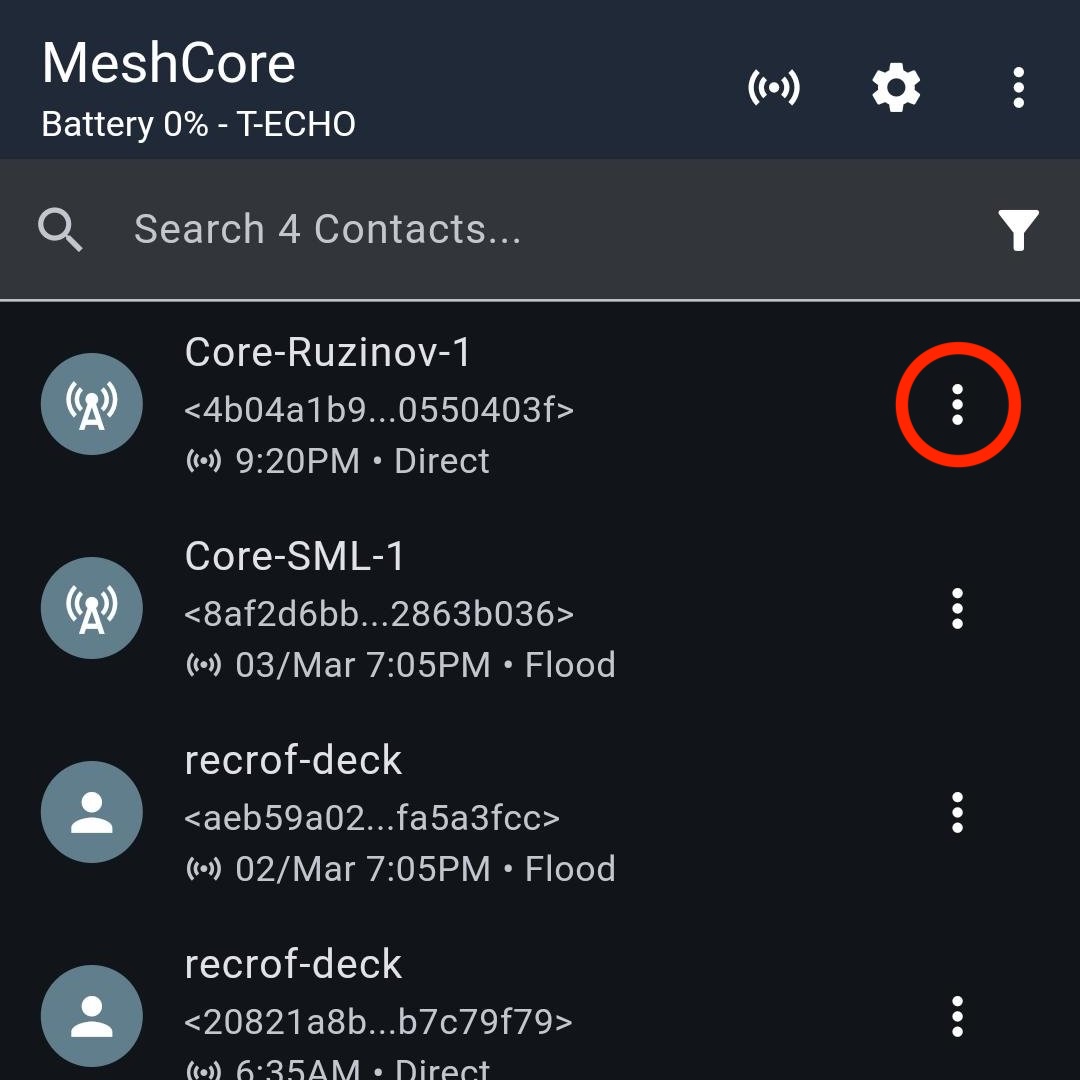Open options menu for recrof-deck 20821a8b
1080x1080 pixels.
(x=957, y=1016)
